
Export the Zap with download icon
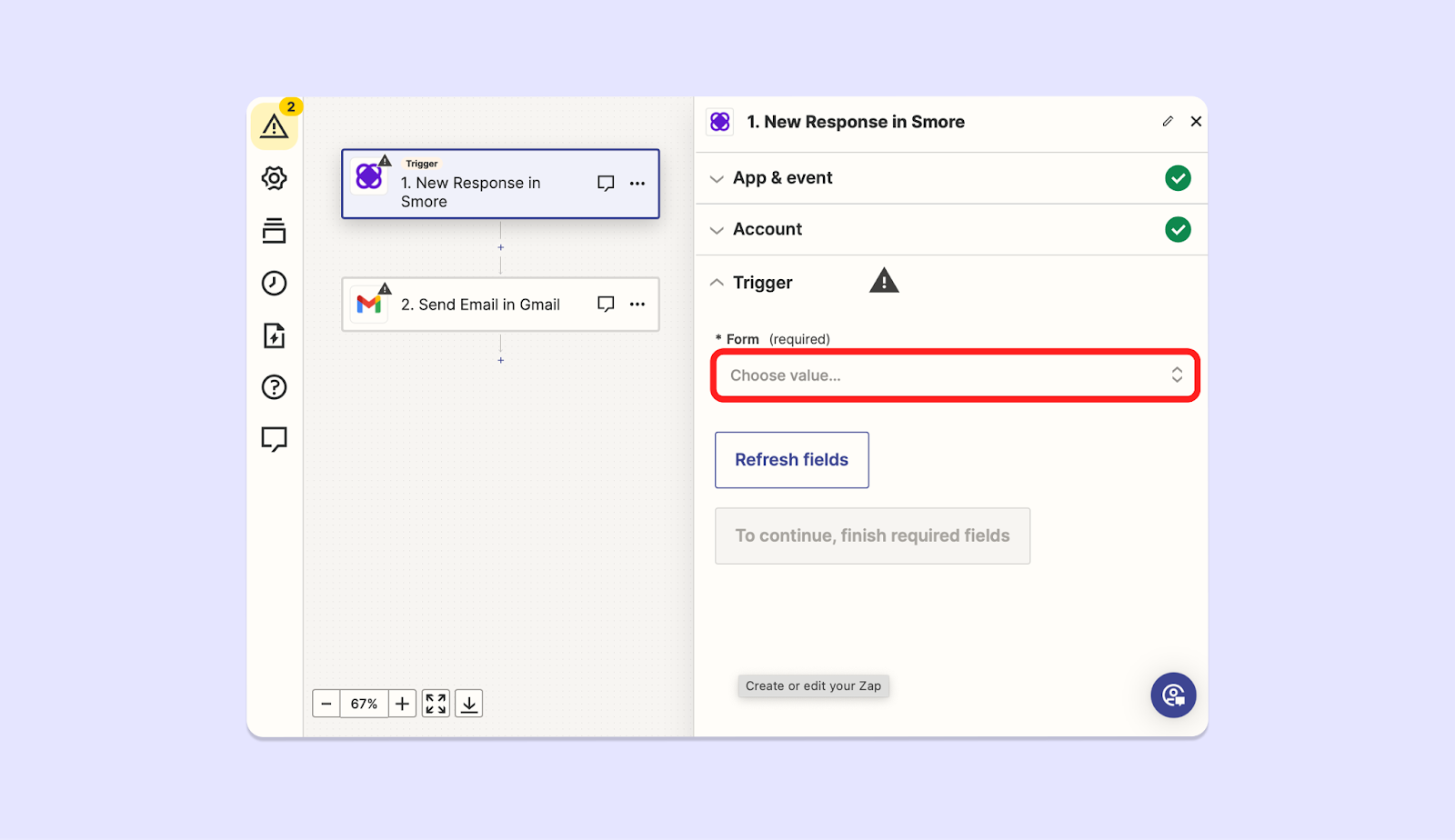[468, 704]
